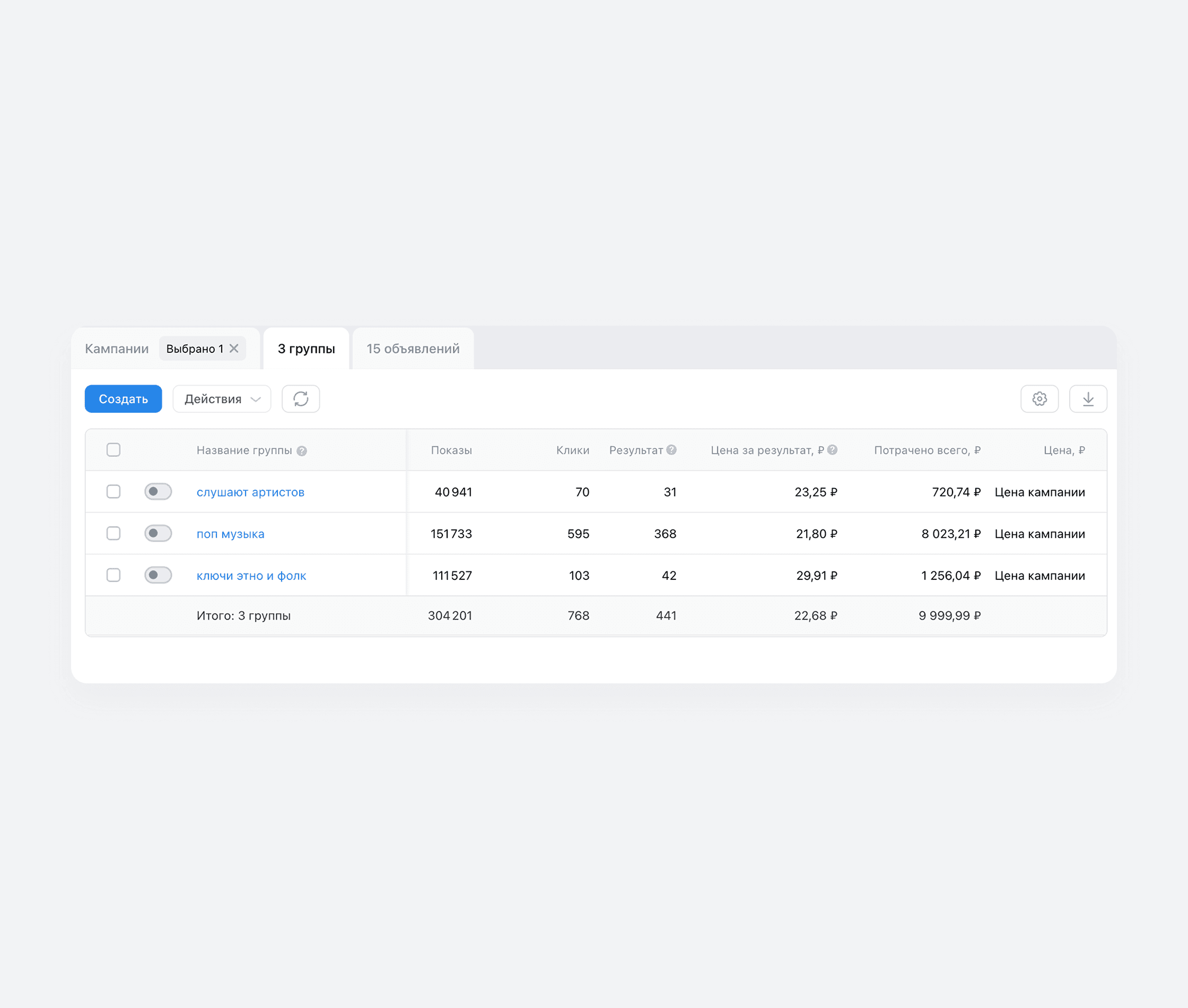The height and width of the screenshot is (1008, 1188).
Task: Check the 'ключи этно и фолк' row checkbox
Action: pos(113,575)
